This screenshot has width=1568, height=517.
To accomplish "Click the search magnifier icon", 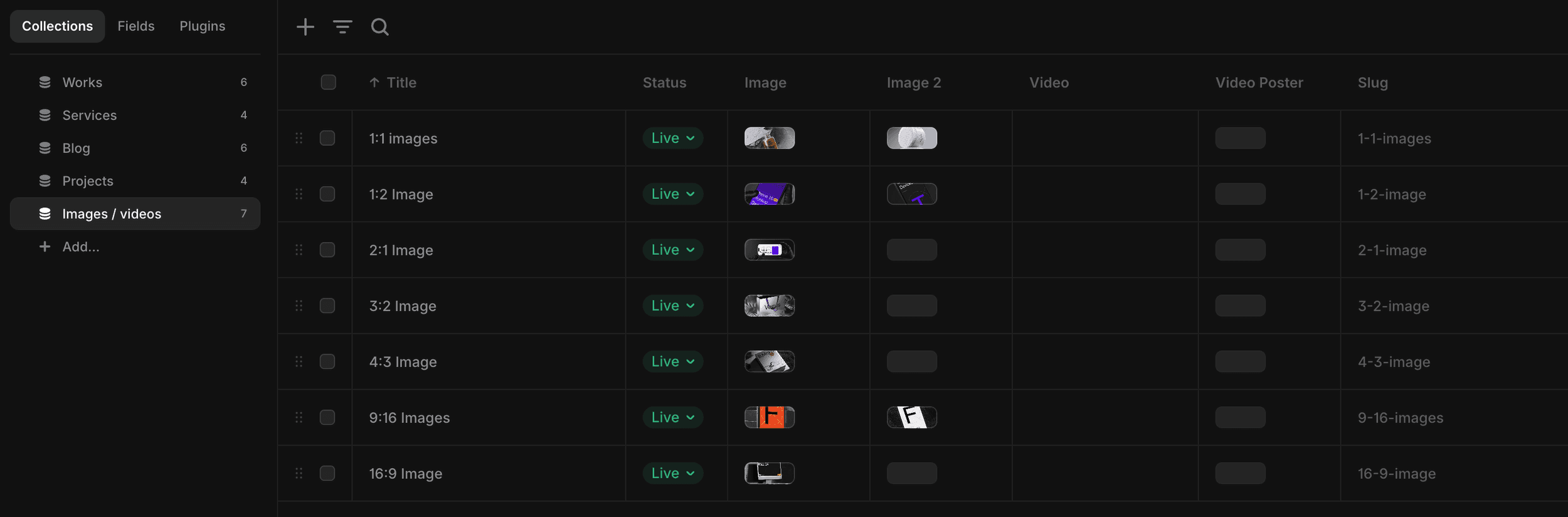I will click(379, 26).
